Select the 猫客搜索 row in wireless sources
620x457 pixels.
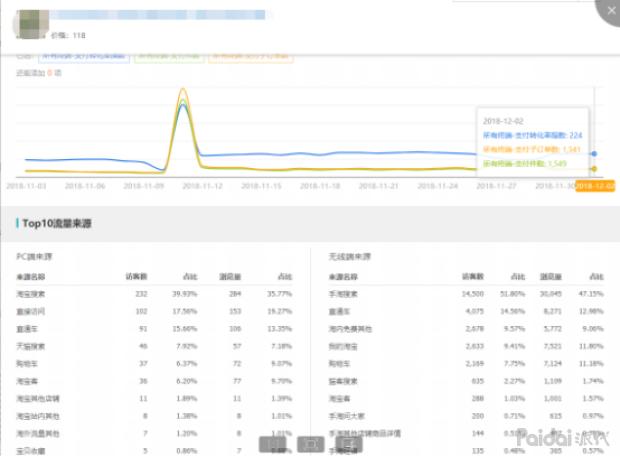pos(466,381)
